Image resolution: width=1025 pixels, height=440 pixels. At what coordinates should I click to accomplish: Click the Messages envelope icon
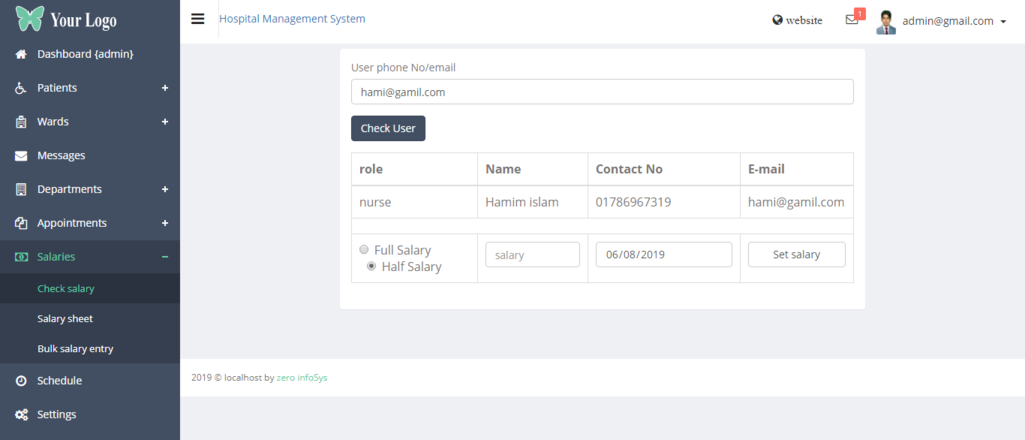click(21, 156)
